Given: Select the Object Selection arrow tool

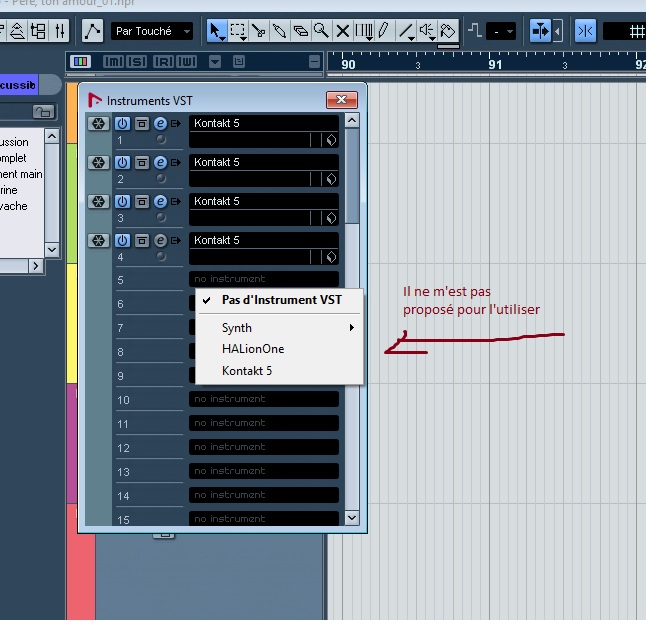Looking at the screenshot, I should [216, 31].
